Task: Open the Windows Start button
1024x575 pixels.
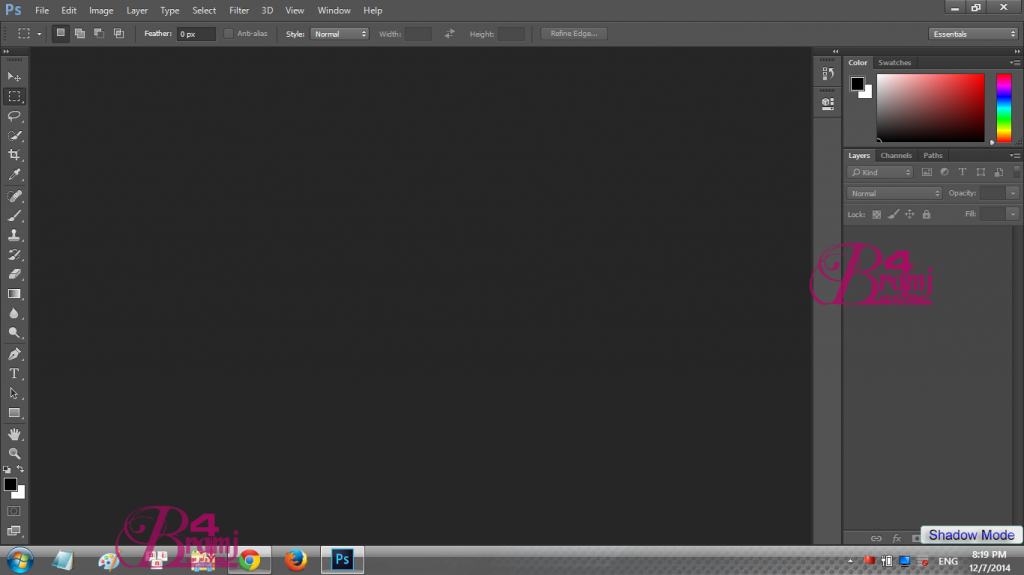Action: click(x=20, y=561)
